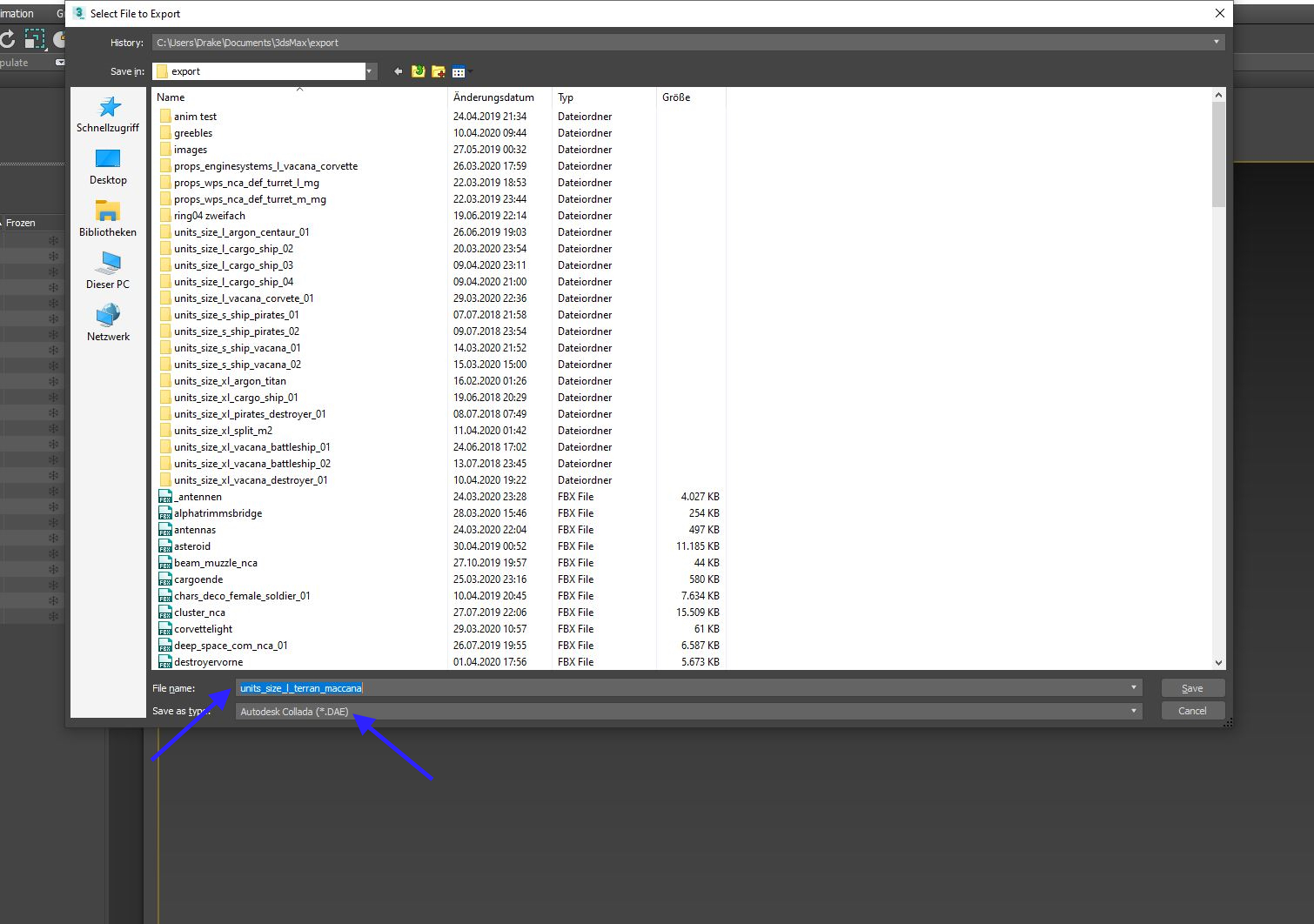The height and width of the screenshot is (924, 1314).
Task: Open Schnellzugriff in the places sidebar
Action: pyautogui.click(x=108, y=115)
